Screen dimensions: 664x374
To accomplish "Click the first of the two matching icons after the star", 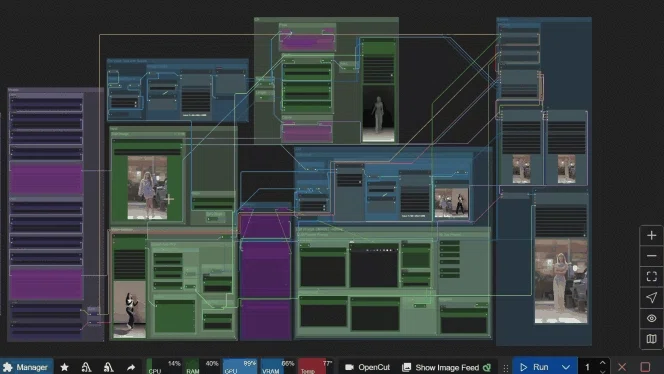I will pyautogui.click(x=86, y=367).
